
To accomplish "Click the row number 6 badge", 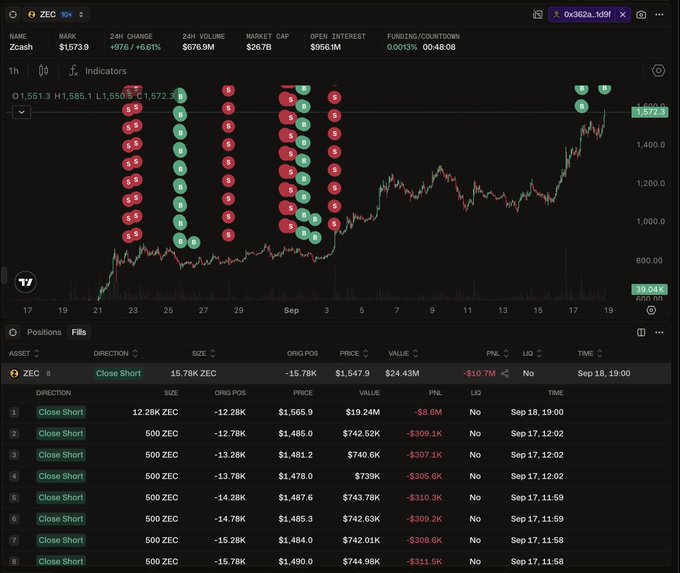I will click(x=14, y=519).
